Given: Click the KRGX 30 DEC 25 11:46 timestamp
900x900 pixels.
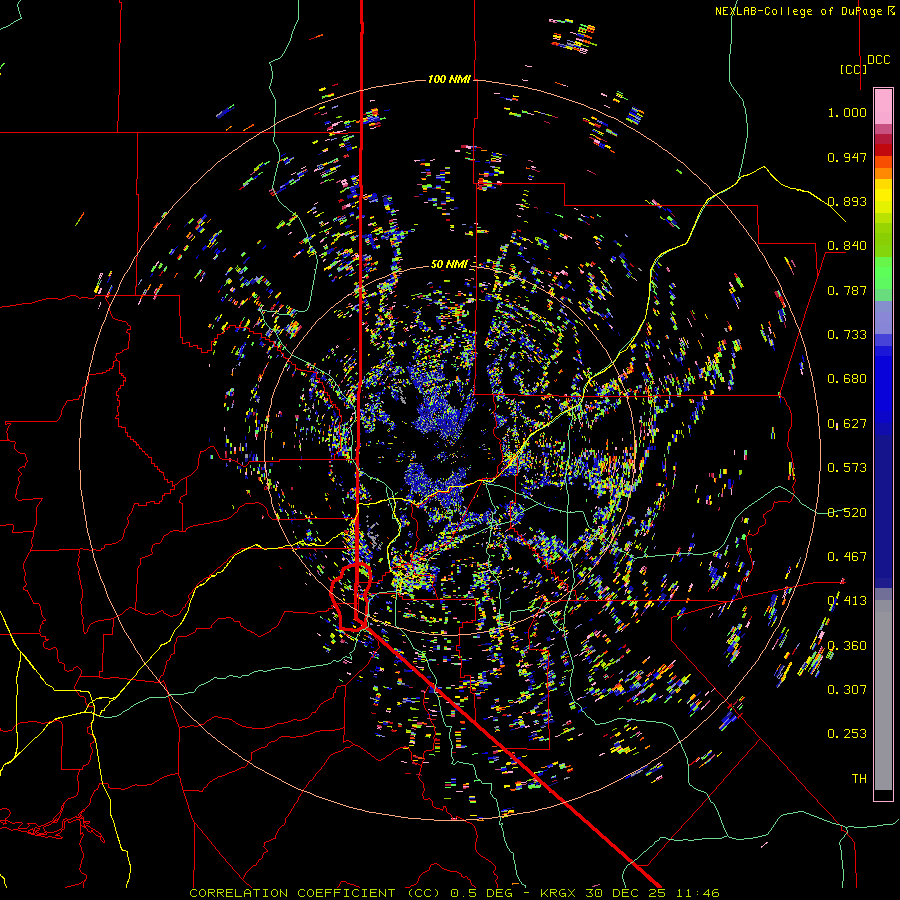Looking at the screenshot, I should tap(630, 893).
